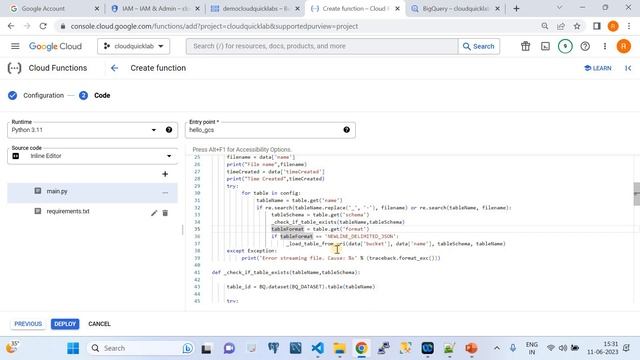The image size is (640, 360).
Task: Focus the resources search field
Action: click(322, 46)
